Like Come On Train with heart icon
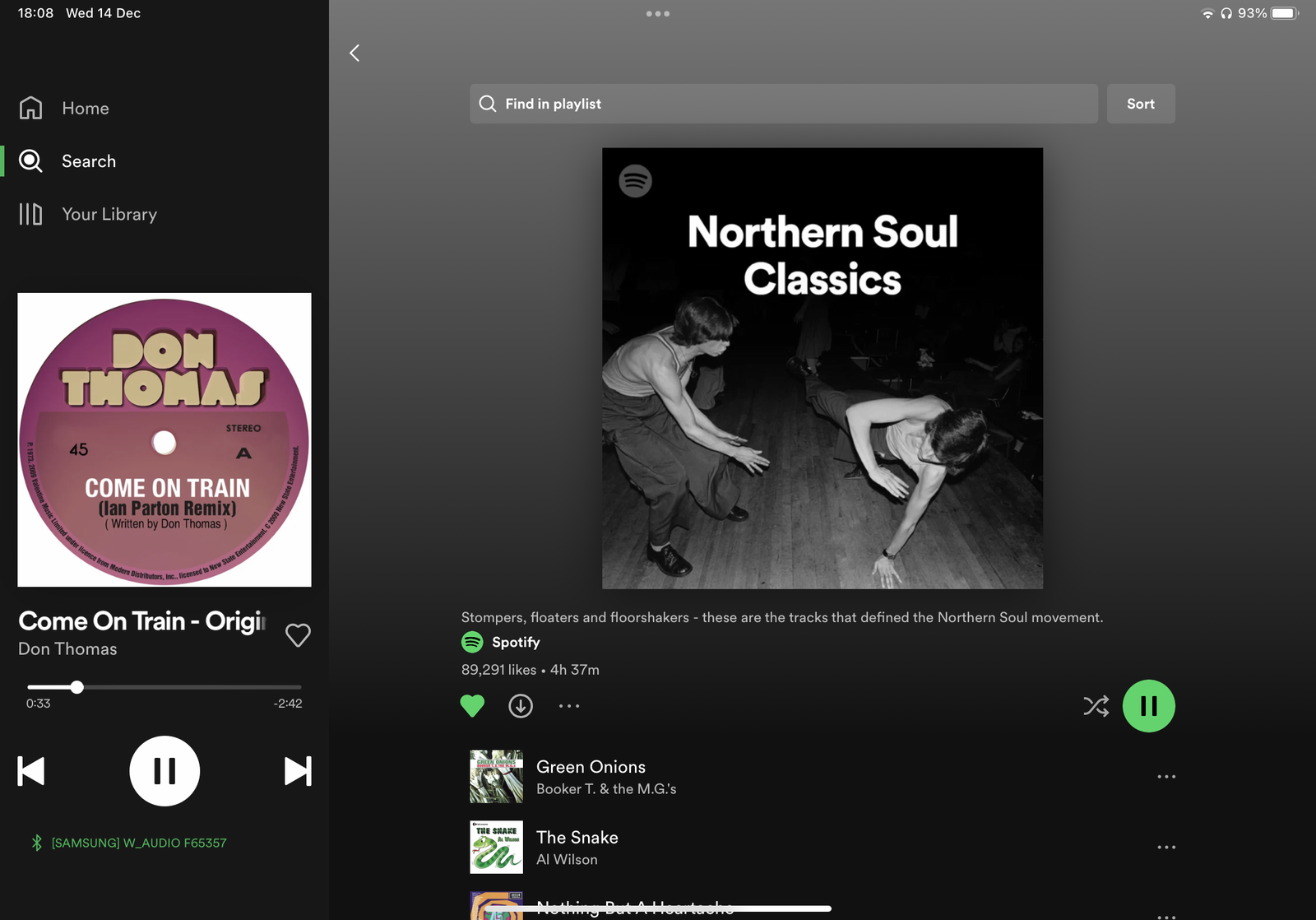Screen dimensions: 1316x920 298,634
